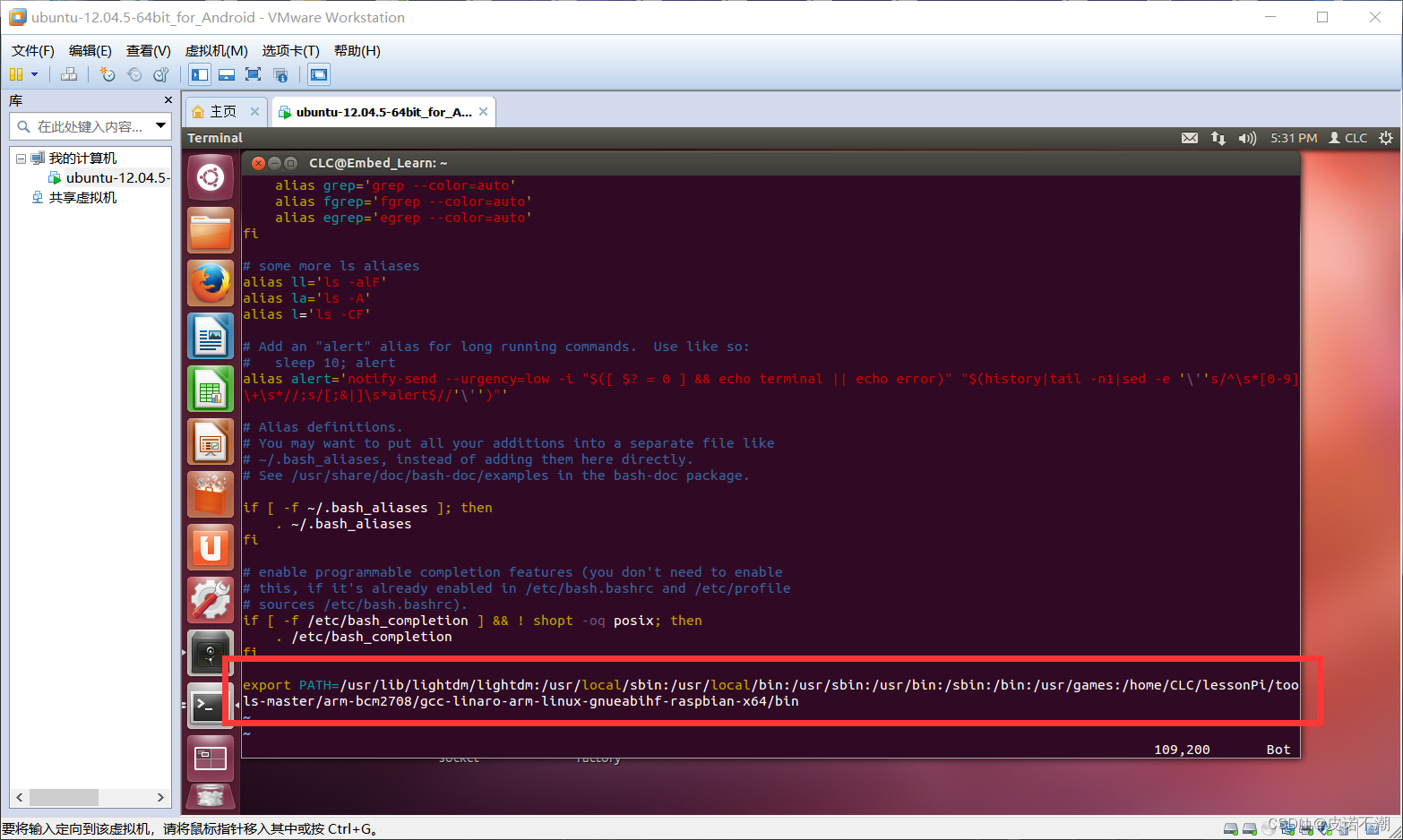1403x840 pixels.
Task: Click the 5:31 PM clock
Action: pos(1294,138)
